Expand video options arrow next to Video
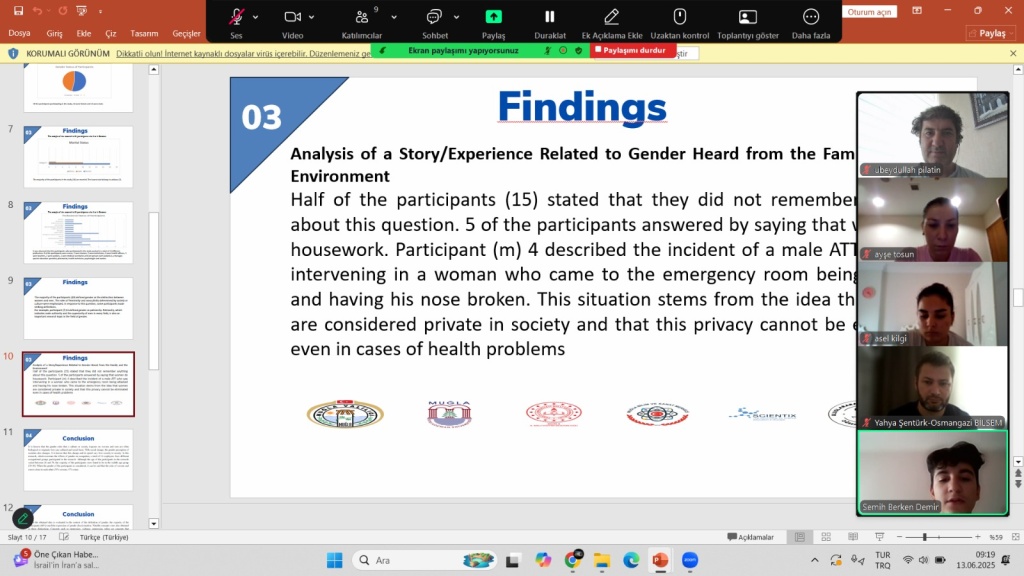Image resolution: width=1024 pixels, height=576 pixels. [312, 17]
